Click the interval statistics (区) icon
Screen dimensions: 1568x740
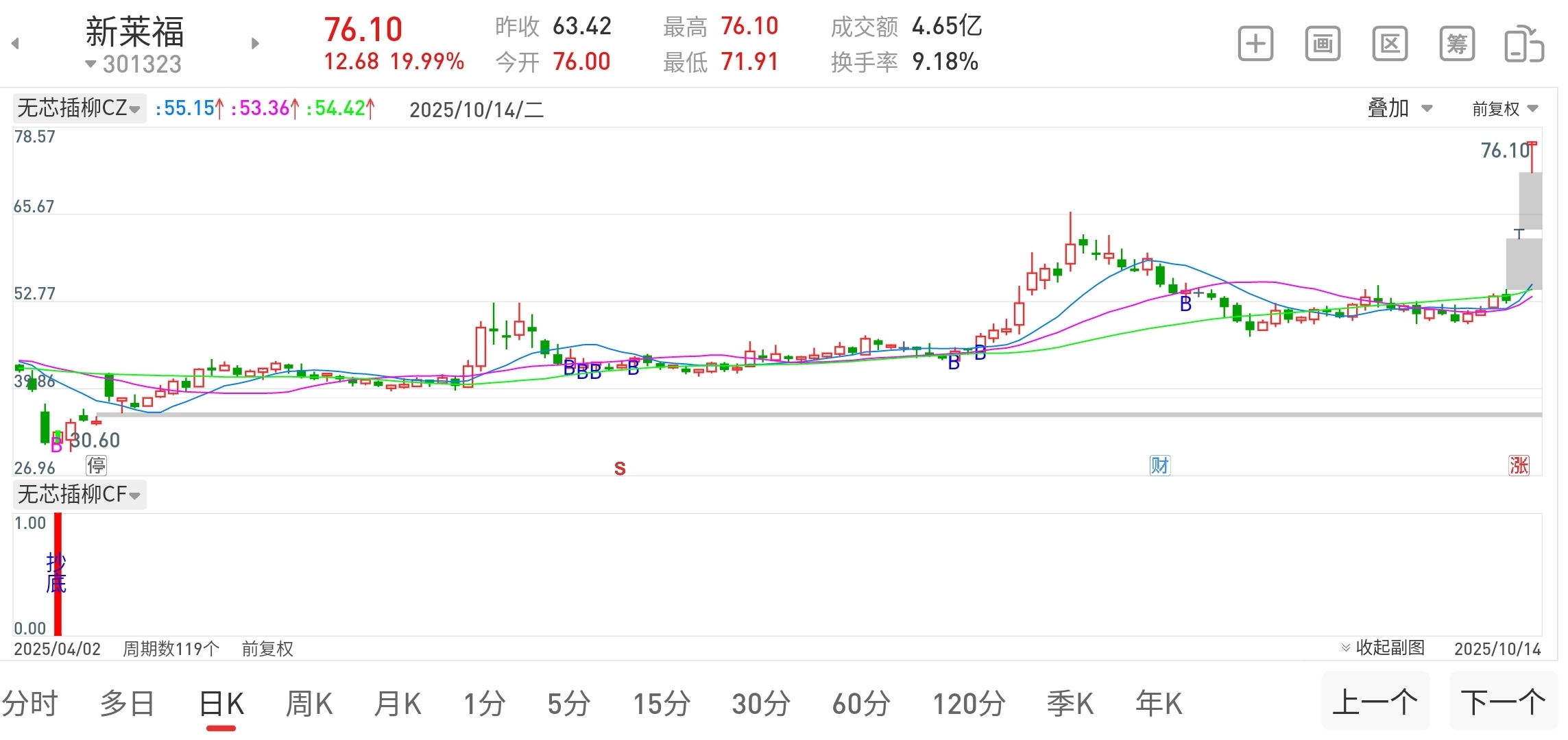pos(1390,45)
